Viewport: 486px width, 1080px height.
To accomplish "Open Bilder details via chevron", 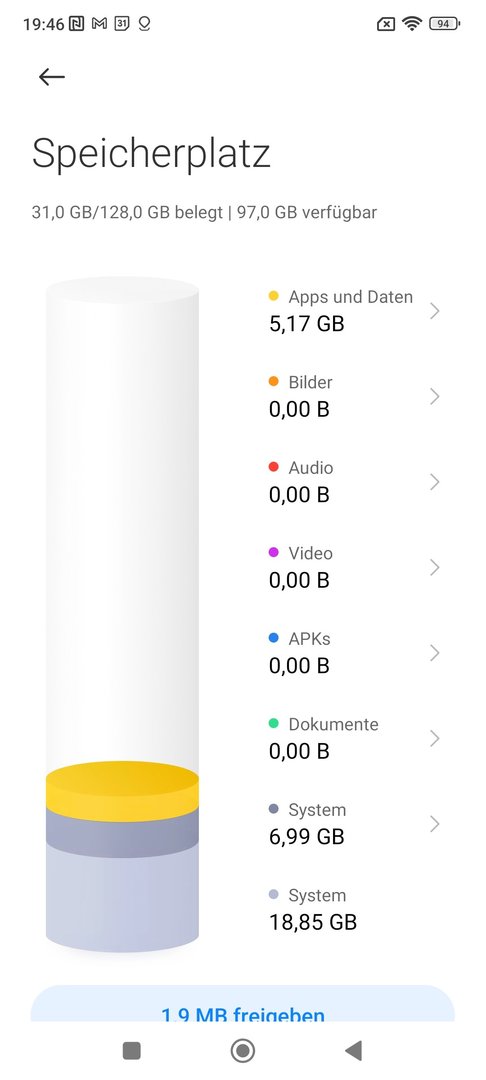I will [x=434, y=396].
